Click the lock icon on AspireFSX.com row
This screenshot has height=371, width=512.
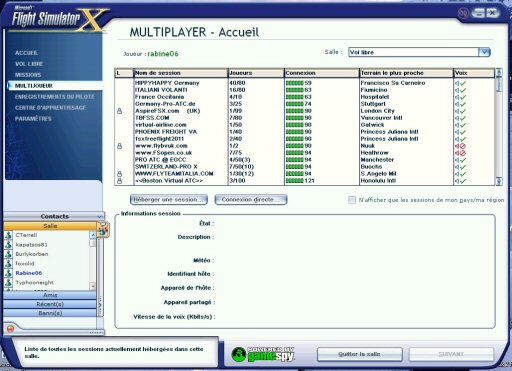click(x=119, y=111)
